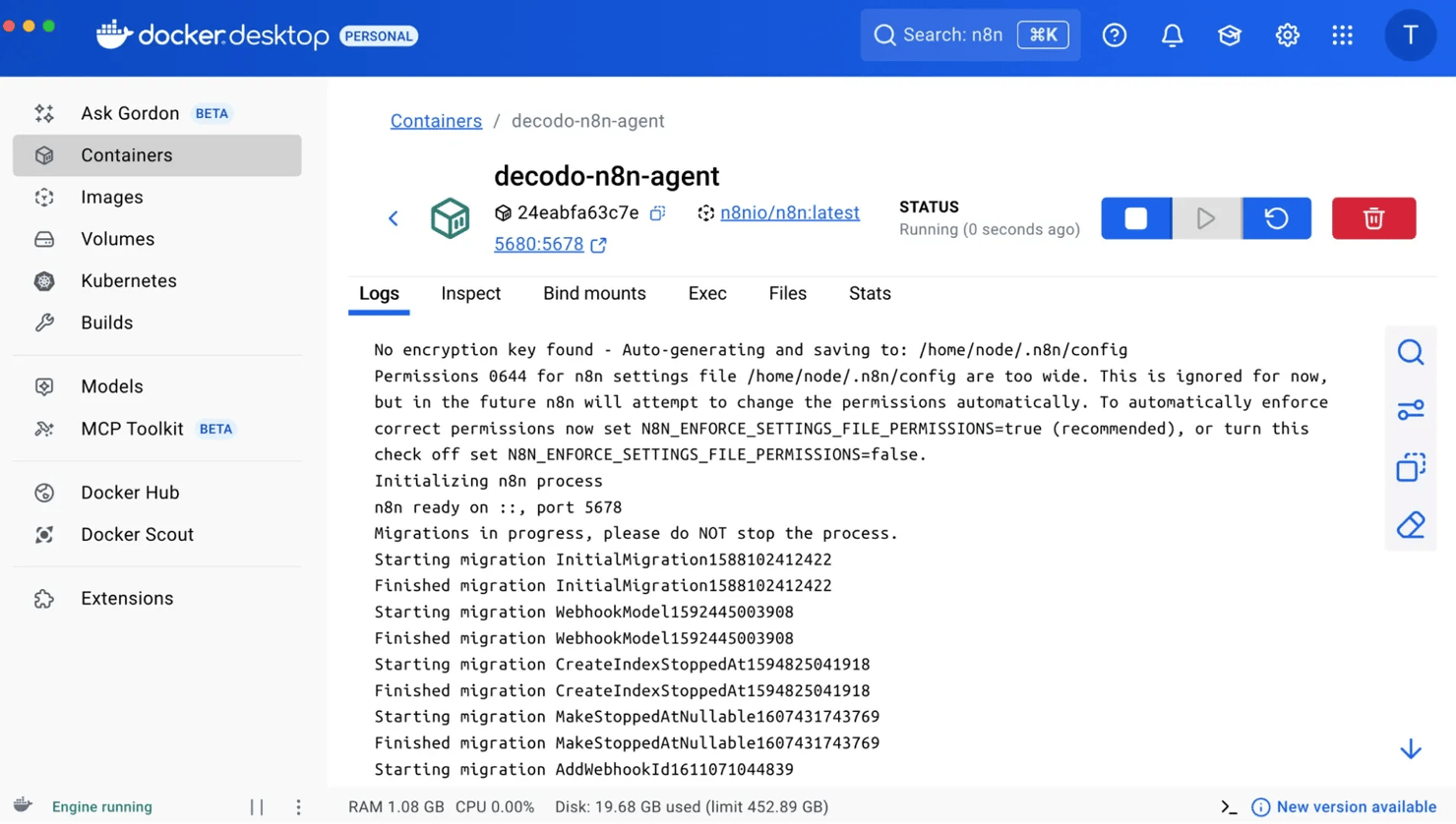Switch to the Stats tab
The image size is (1456, 824).
pos(869,293)
